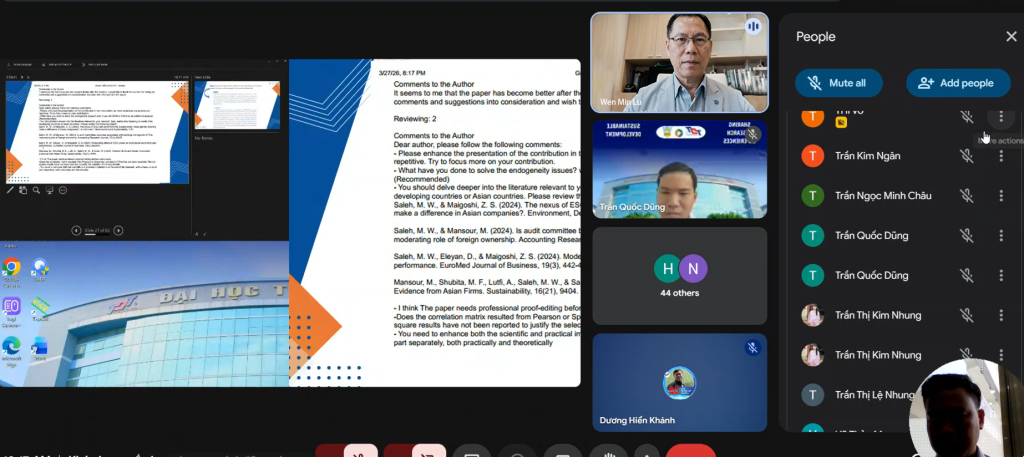This screenshot has height=457, width=1024.
Task: Click Trần Quốc Dũng video tile
Action: 679,169
